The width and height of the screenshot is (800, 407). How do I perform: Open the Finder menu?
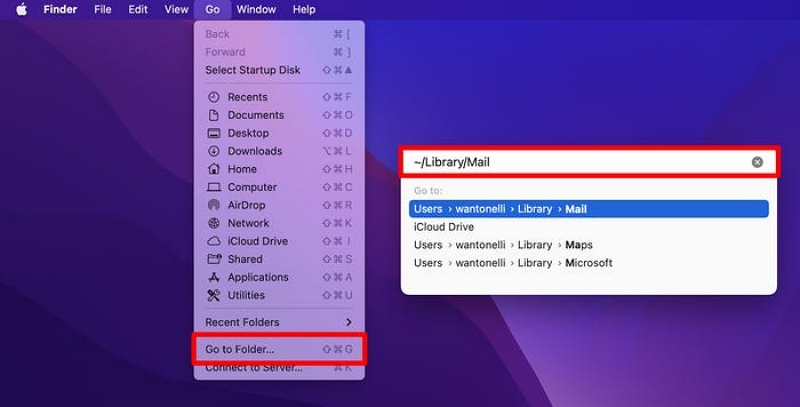[60, 9]
